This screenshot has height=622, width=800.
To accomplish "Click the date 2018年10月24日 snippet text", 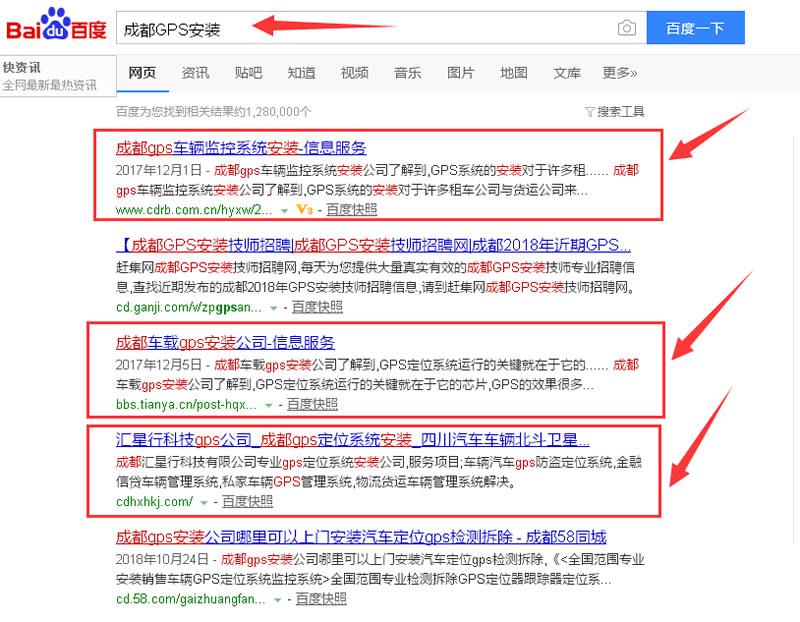I will click(162, 559).
